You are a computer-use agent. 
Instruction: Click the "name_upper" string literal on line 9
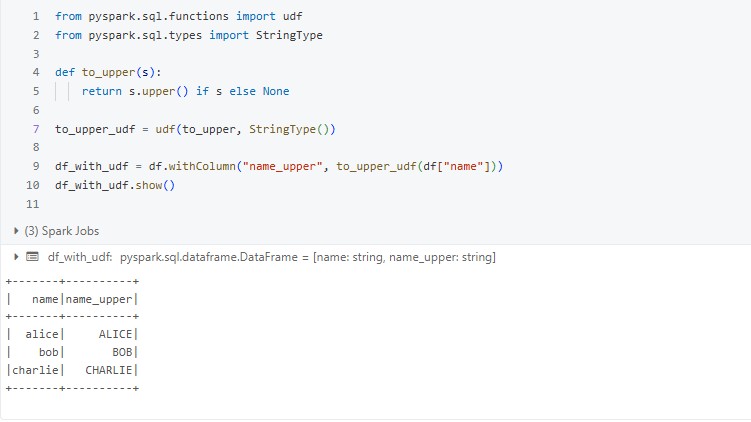click(283, 166)
